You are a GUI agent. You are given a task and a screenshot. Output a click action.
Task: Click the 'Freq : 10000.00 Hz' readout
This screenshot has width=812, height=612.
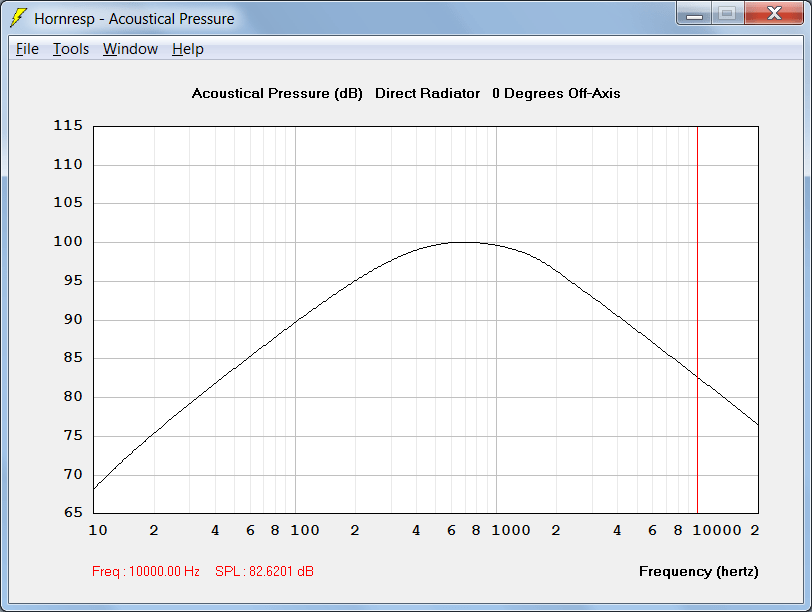point(146,571)
